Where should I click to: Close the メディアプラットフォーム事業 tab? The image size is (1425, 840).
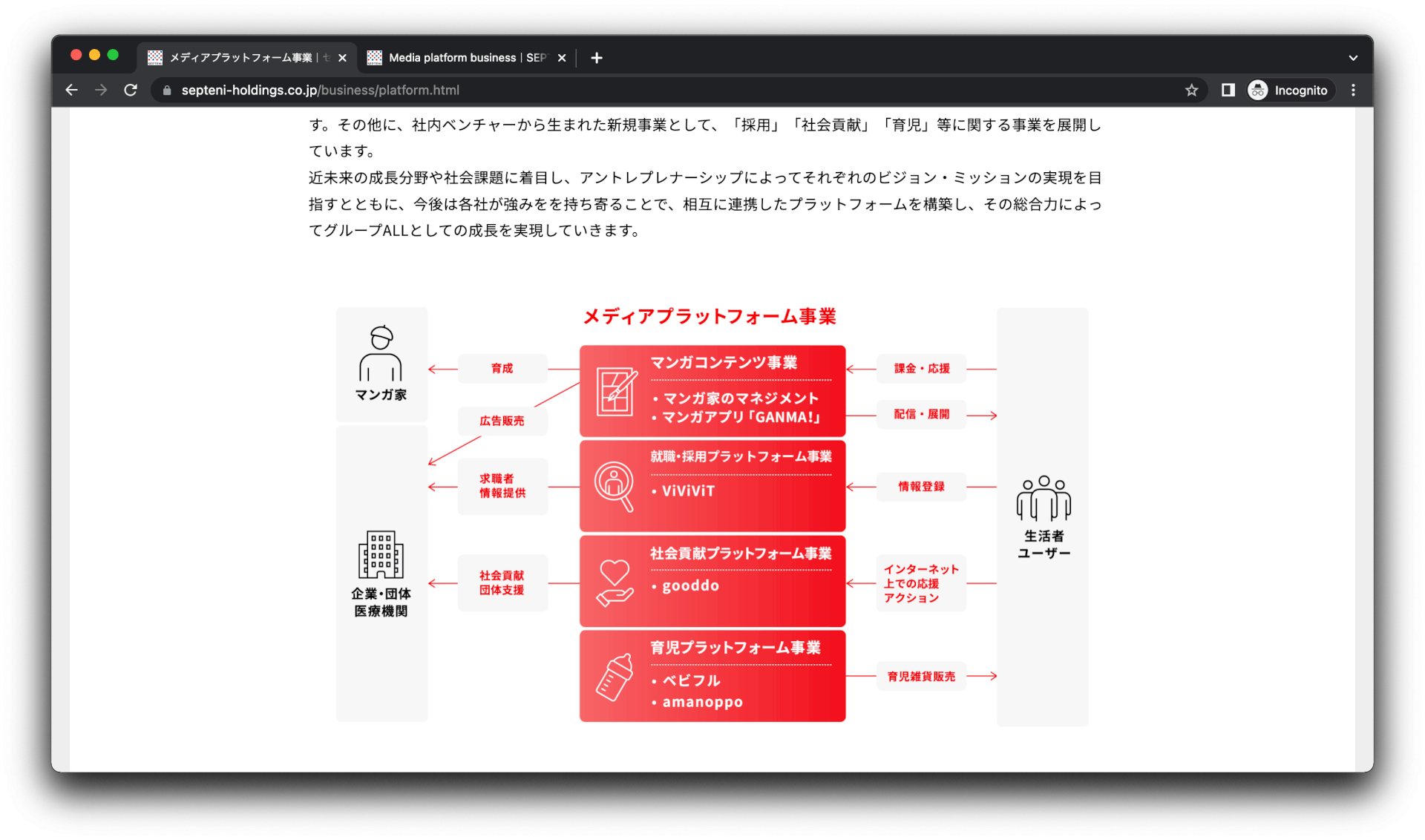click(342, 57)
